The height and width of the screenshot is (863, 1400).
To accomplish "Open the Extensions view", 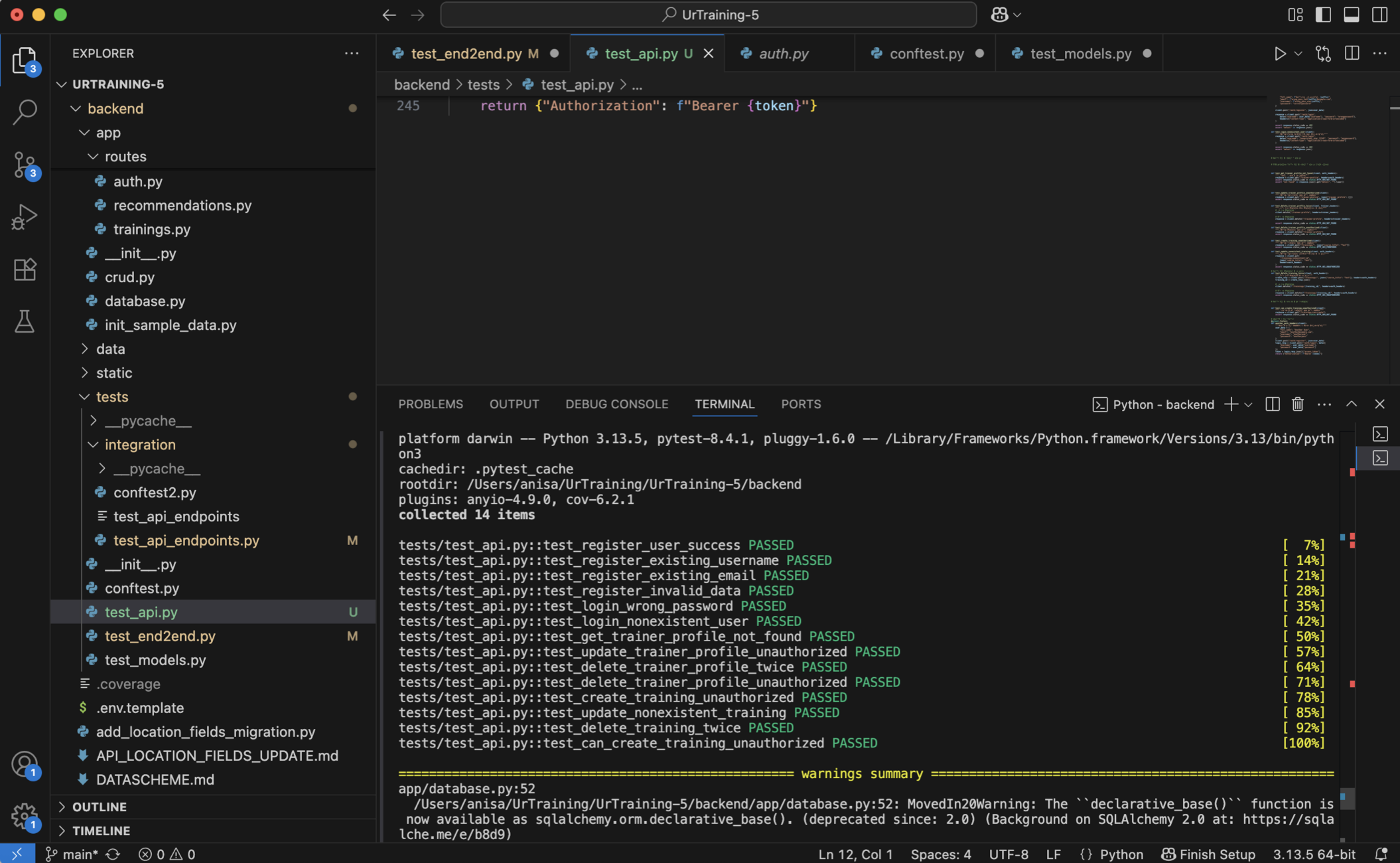I will tap(25, 270).
